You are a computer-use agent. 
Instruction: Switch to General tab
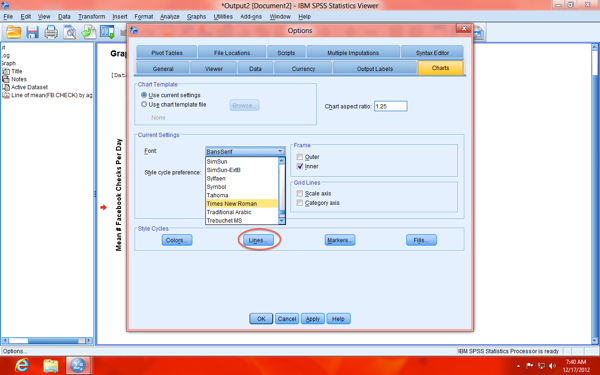[163, 68]
